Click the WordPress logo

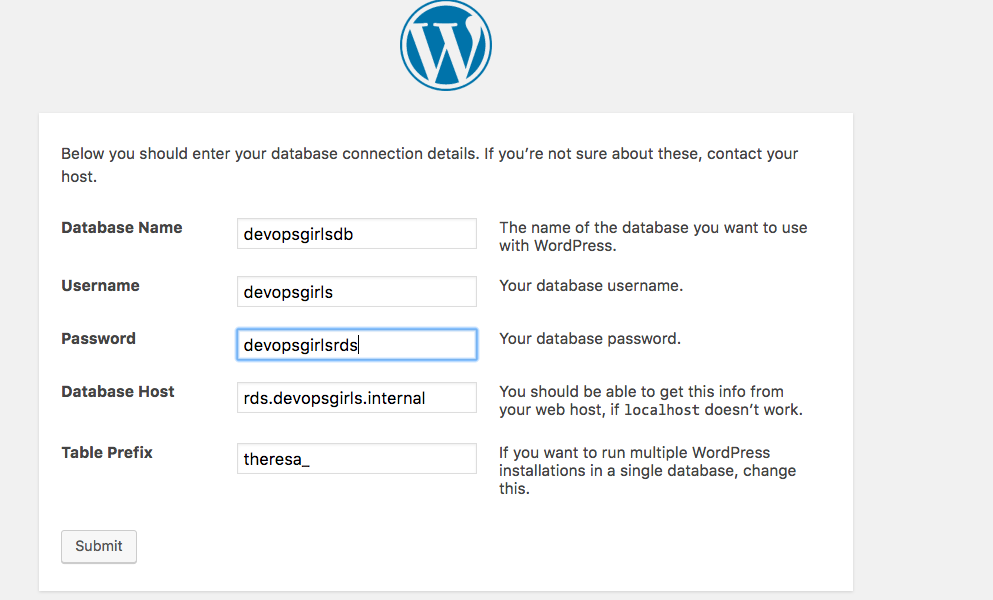coord(446,45)
